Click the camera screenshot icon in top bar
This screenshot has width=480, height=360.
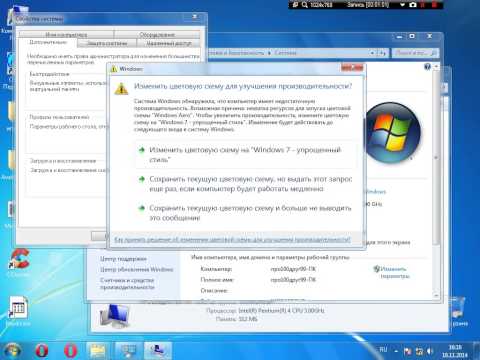coord(413,5)
